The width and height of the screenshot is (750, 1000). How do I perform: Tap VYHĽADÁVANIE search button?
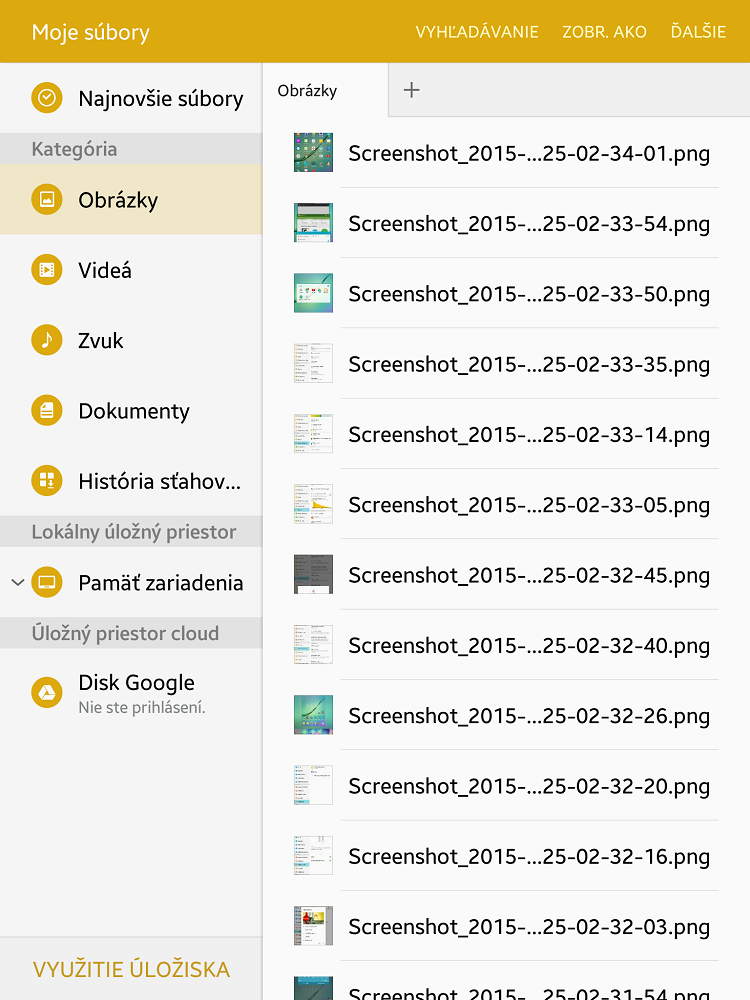(477, 32)
